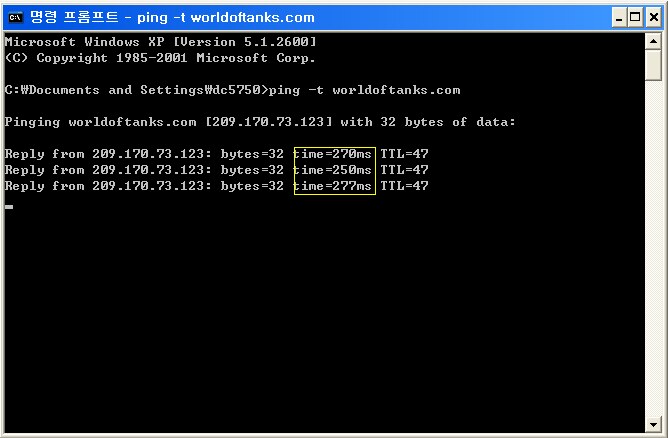Close the command prompt window
Image resolution: width=668 pixels, height=438 pixels.
click(654, 17)
